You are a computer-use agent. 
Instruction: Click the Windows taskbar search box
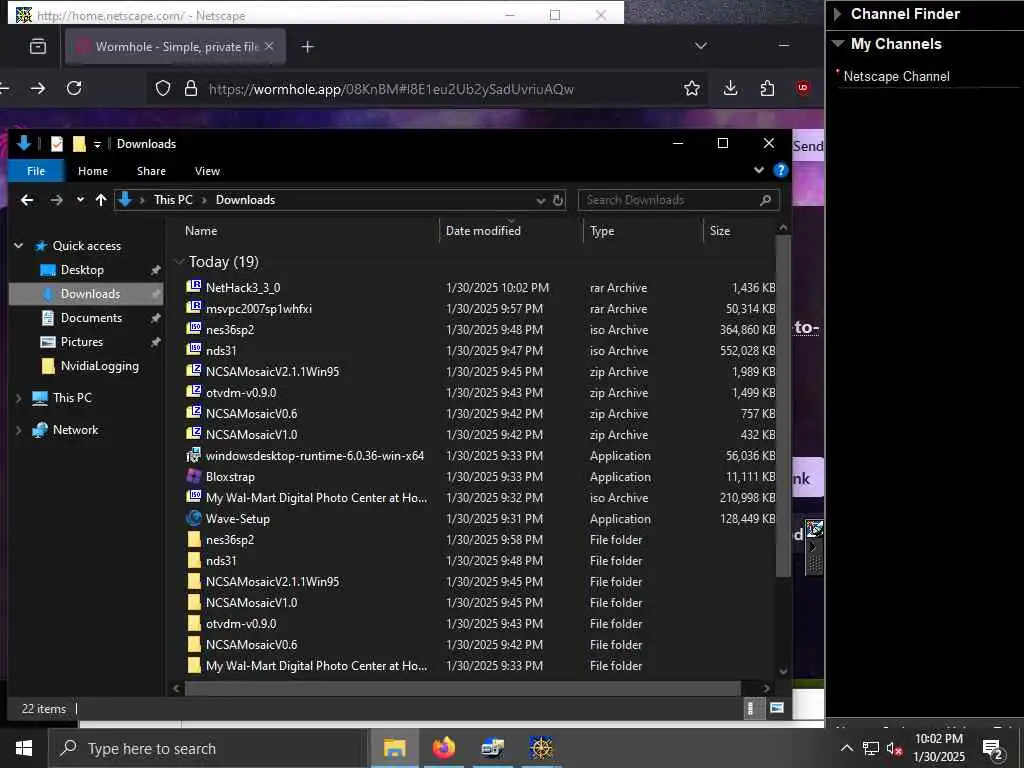(208, 748)
